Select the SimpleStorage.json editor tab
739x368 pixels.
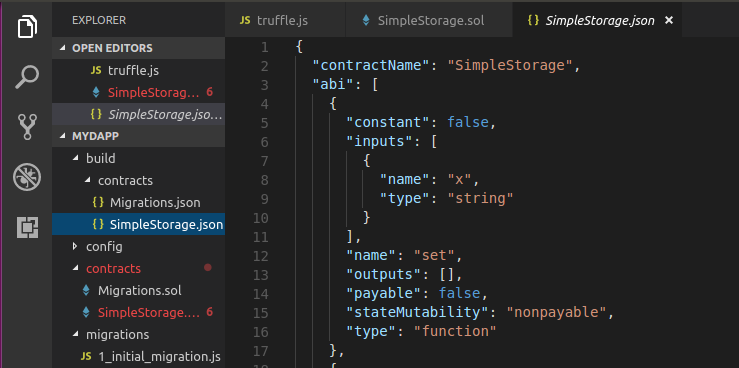597,21
